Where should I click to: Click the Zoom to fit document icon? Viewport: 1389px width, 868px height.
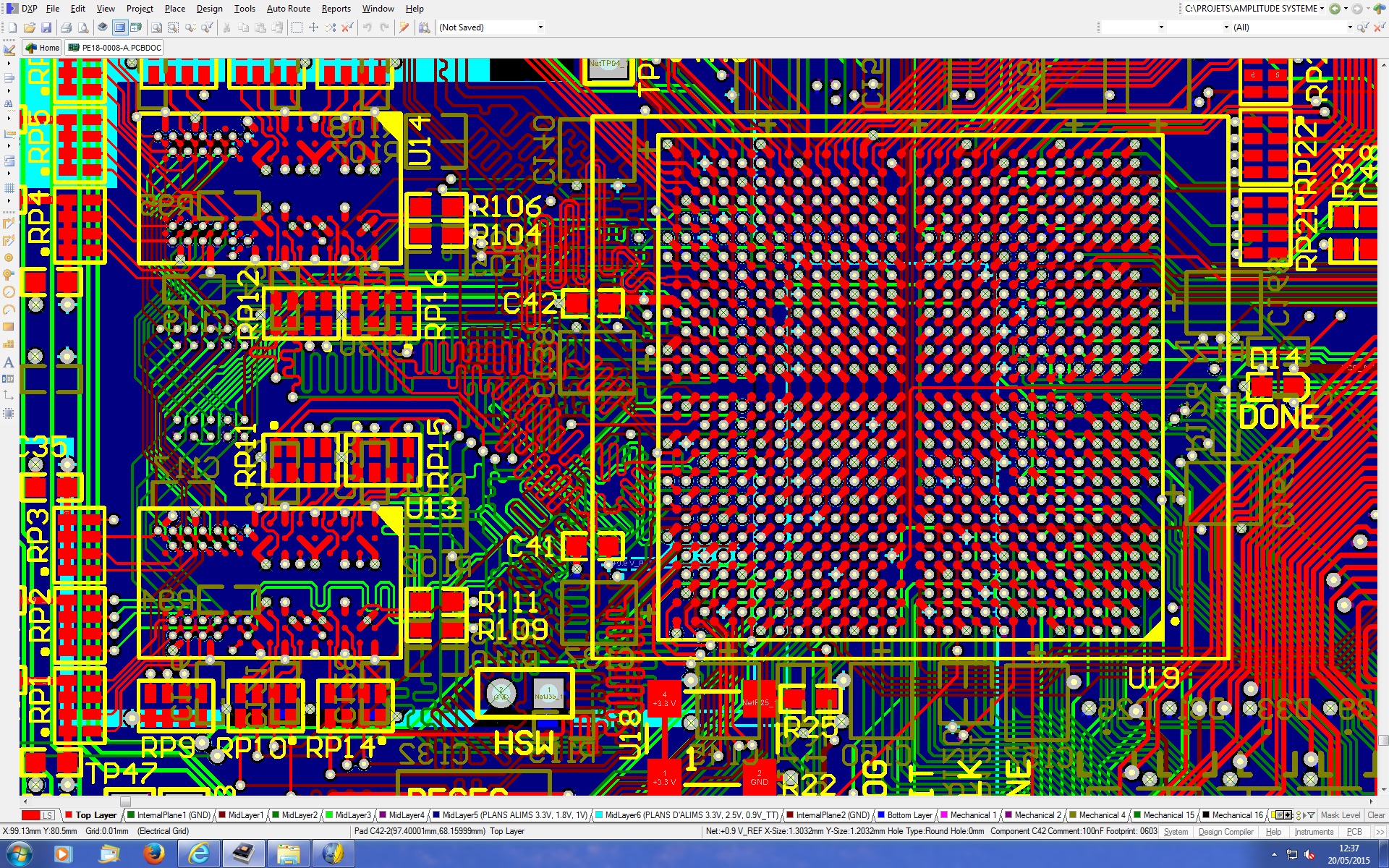pyautogui.click(x=156, y=27)
